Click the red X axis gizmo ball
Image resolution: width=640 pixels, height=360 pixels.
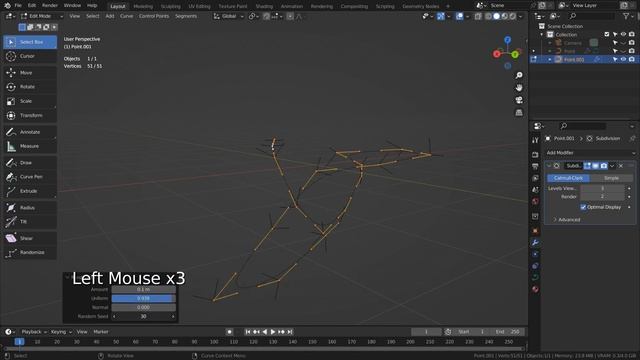[497, 54]
